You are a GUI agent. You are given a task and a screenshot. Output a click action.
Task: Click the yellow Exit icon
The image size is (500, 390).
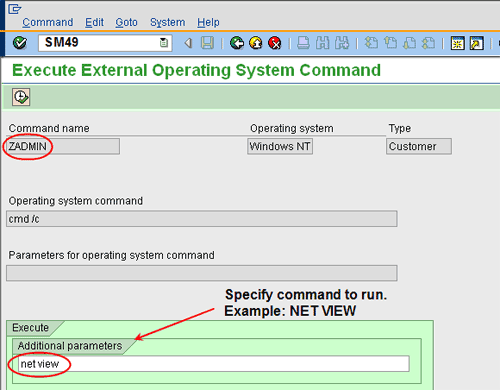[256, 43]
